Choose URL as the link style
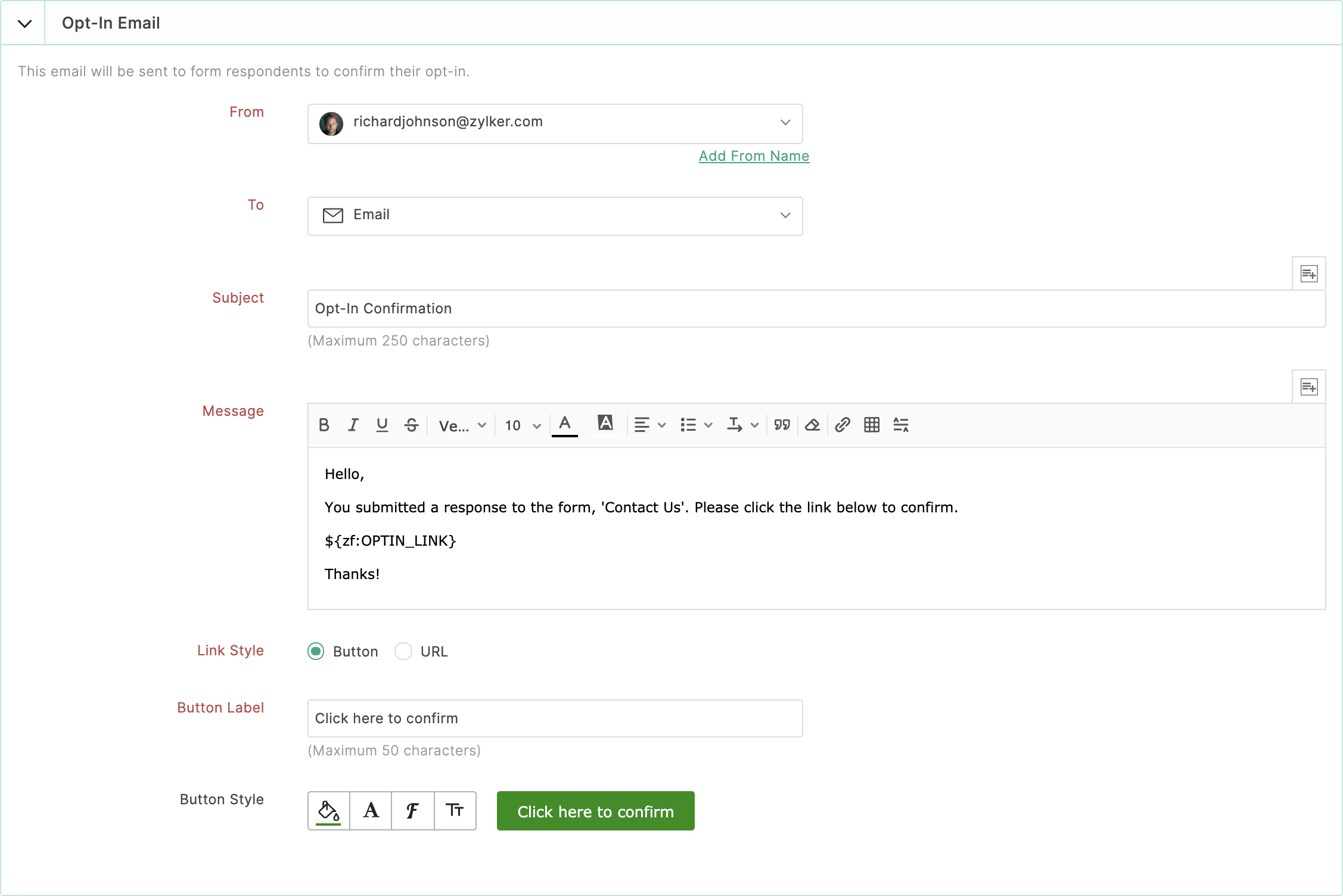1343x896 pixels. 403,651
